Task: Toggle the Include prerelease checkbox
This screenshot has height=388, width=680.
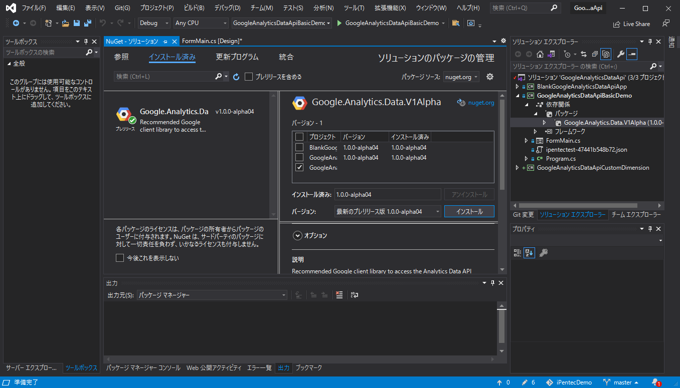Action: click(248, 77)
